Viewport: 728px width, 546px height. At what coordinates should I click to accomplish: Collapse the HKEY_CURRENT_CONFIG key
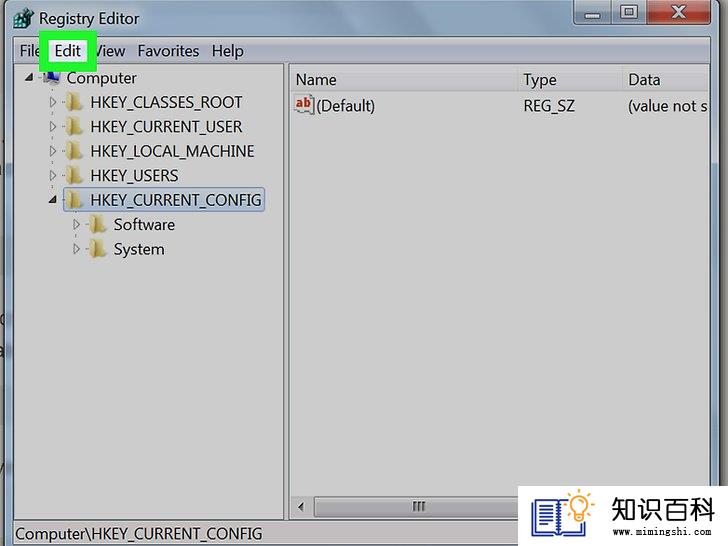tap(53, 200)
